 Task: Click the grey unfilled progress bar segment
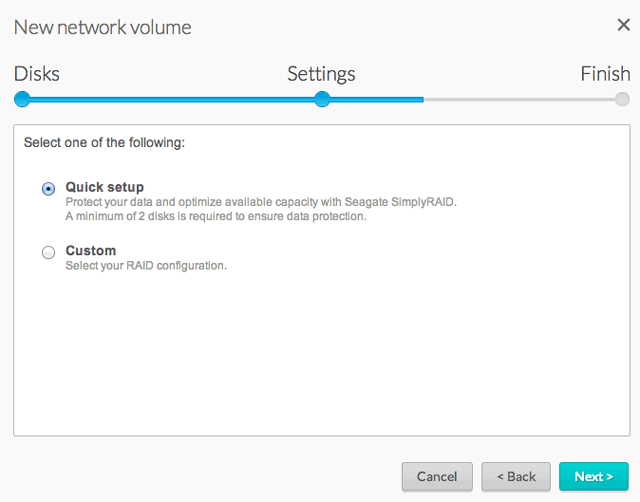[520, 99]
